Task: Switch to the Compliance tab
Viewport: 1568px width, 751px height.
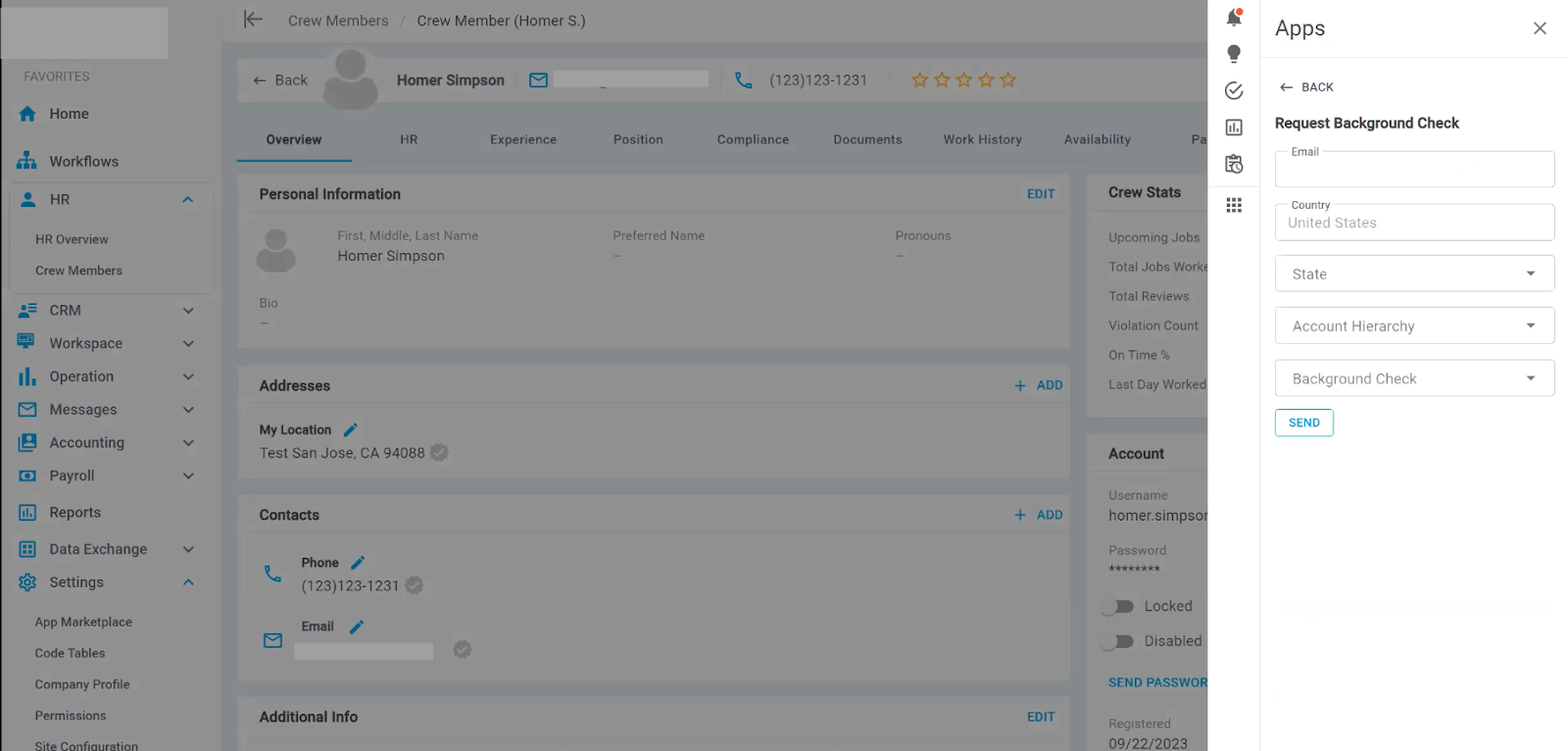Action: coord(753,139)
